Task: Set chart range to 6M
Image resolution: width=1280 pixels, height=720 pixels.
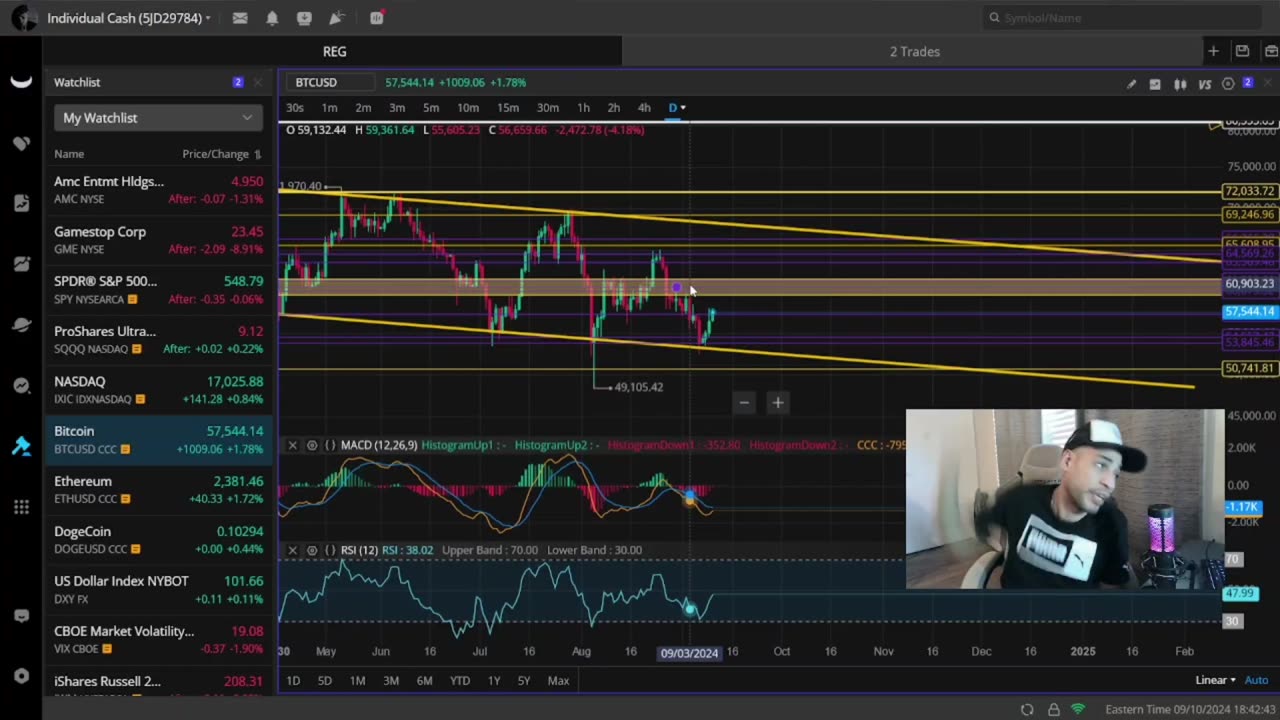Action: [424, 681]
